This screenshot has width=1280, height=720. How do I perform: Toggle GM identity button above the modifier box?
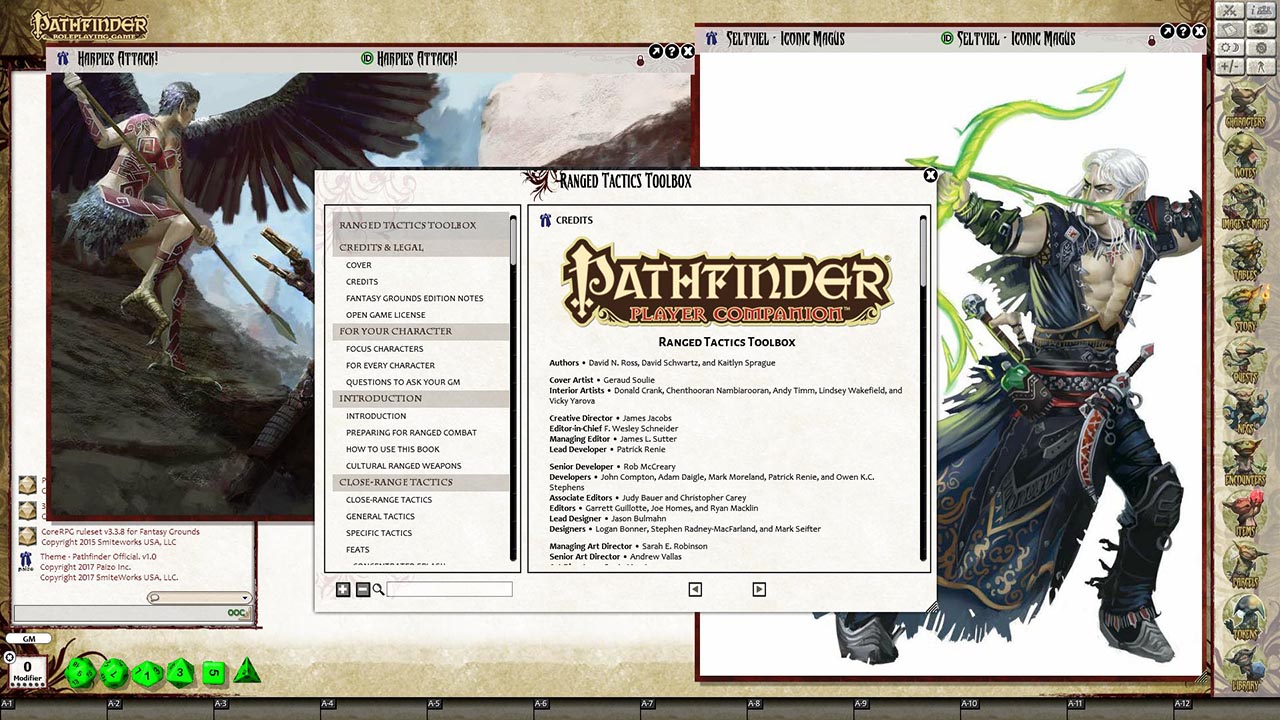[x=28, y=638]
